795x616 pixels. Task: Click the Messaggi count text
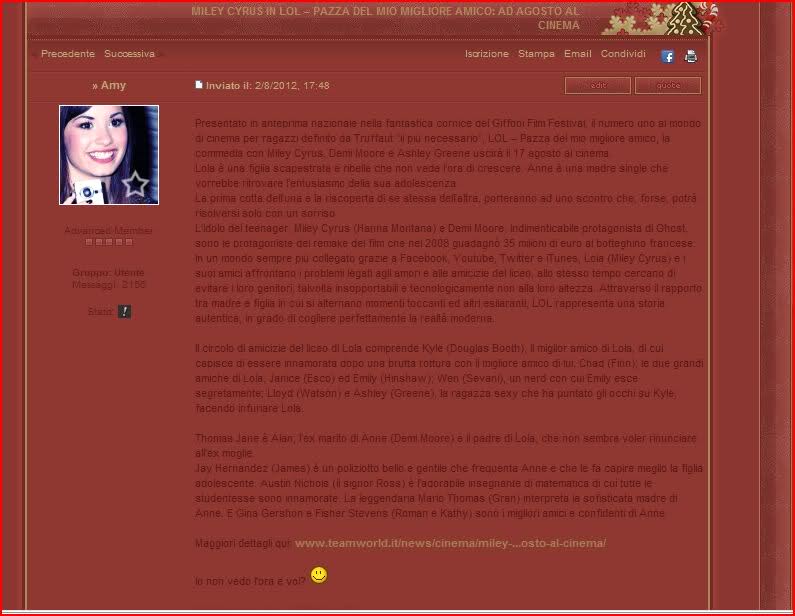[x=109, y=285]
